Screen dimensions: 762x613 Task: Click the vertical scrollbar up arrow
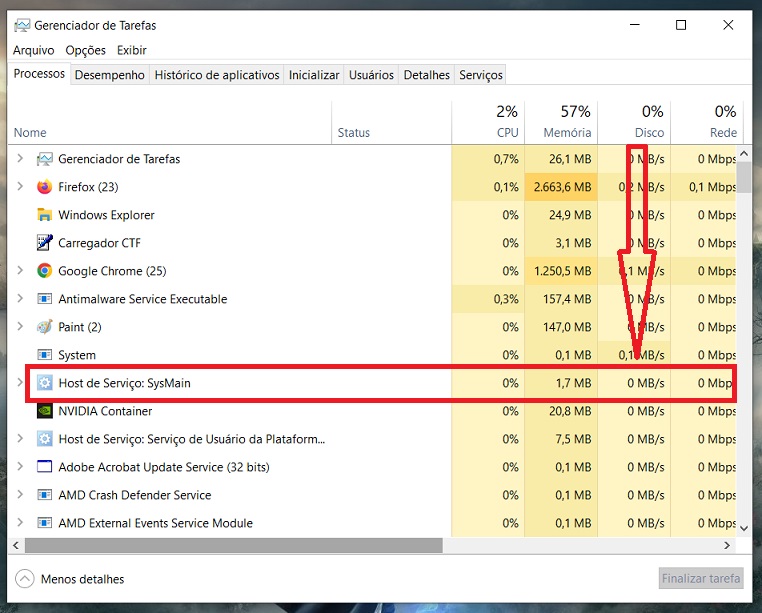pyautogui.click(x=744, y=154)
